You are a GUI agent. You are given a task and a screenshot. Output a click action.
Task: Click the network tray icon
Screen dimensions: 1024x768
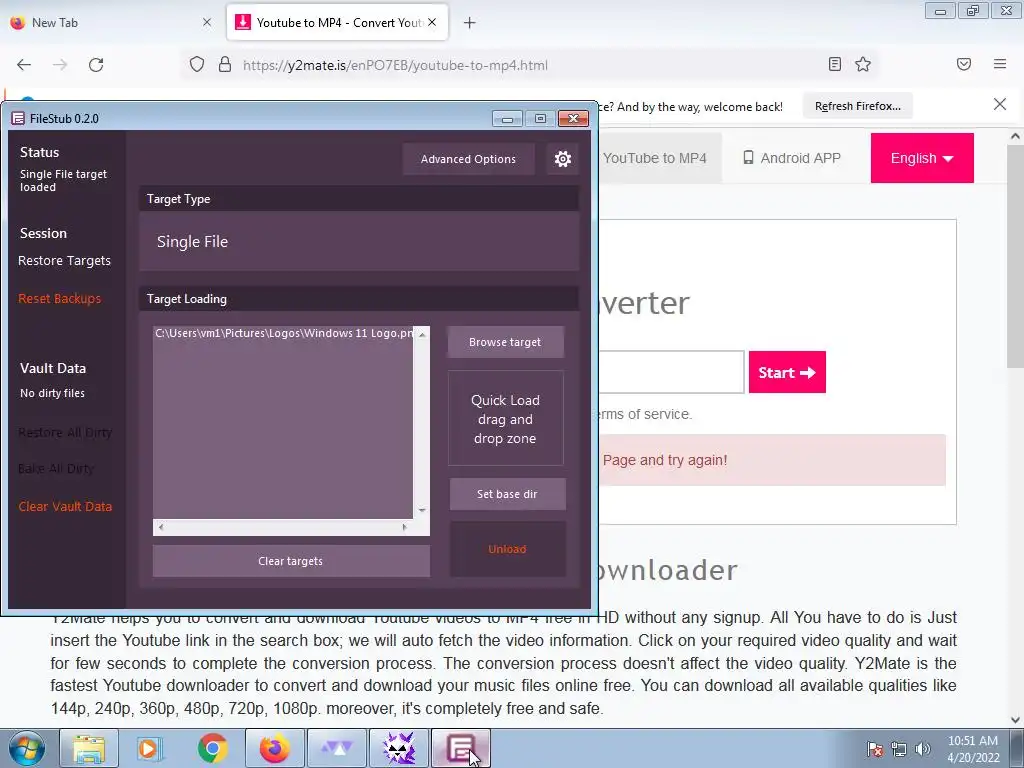pos(899,749)
